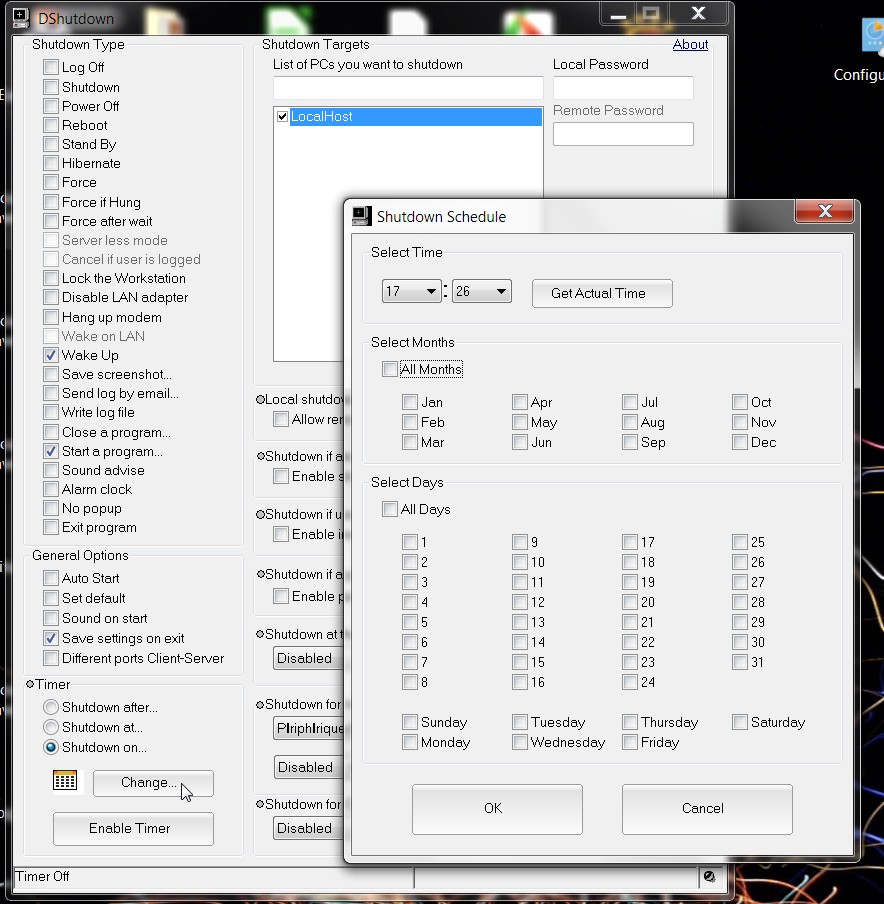Click the Enable Timer button
884x904 pixels.
point(133,828)
